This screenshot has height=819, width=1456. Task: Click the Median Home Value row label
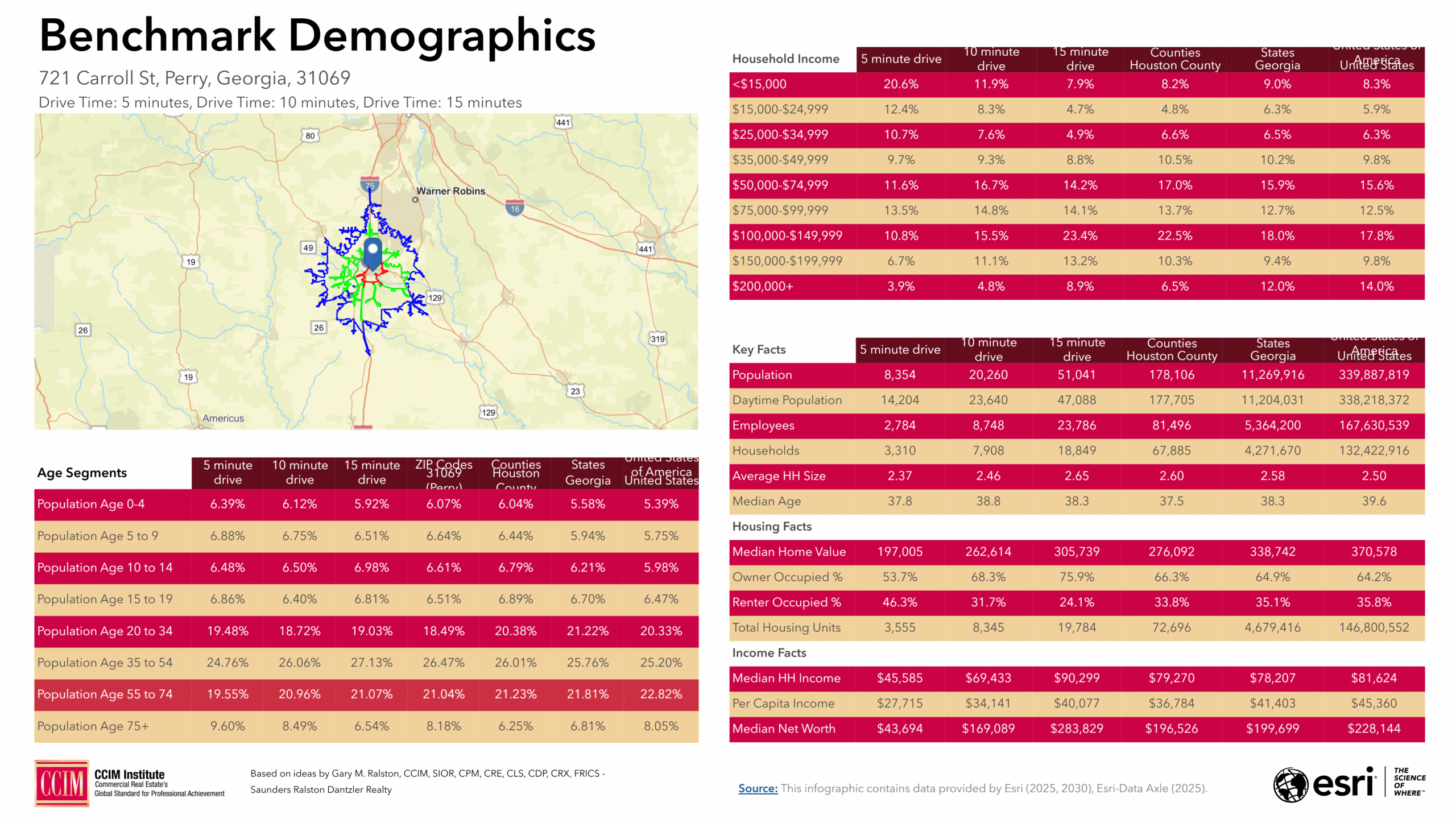[789, 552]
